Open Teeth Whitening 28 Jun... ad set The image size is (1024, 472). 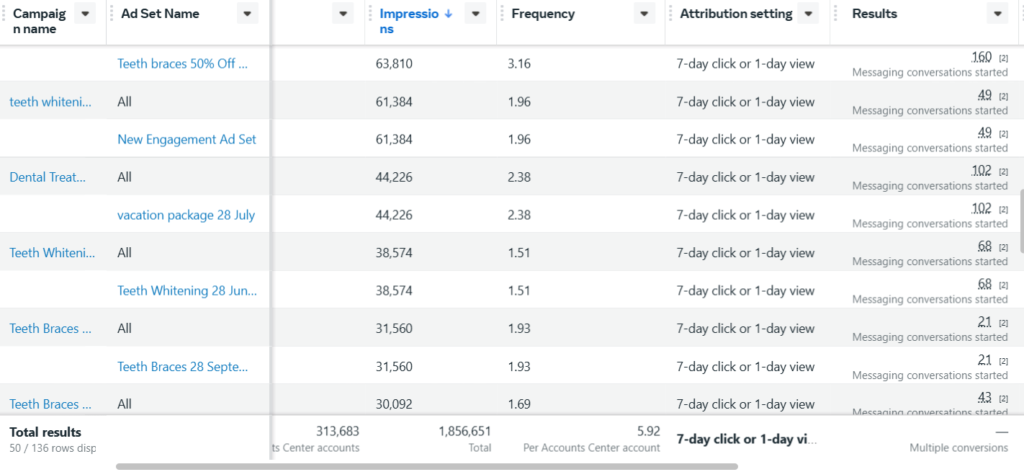186,291
